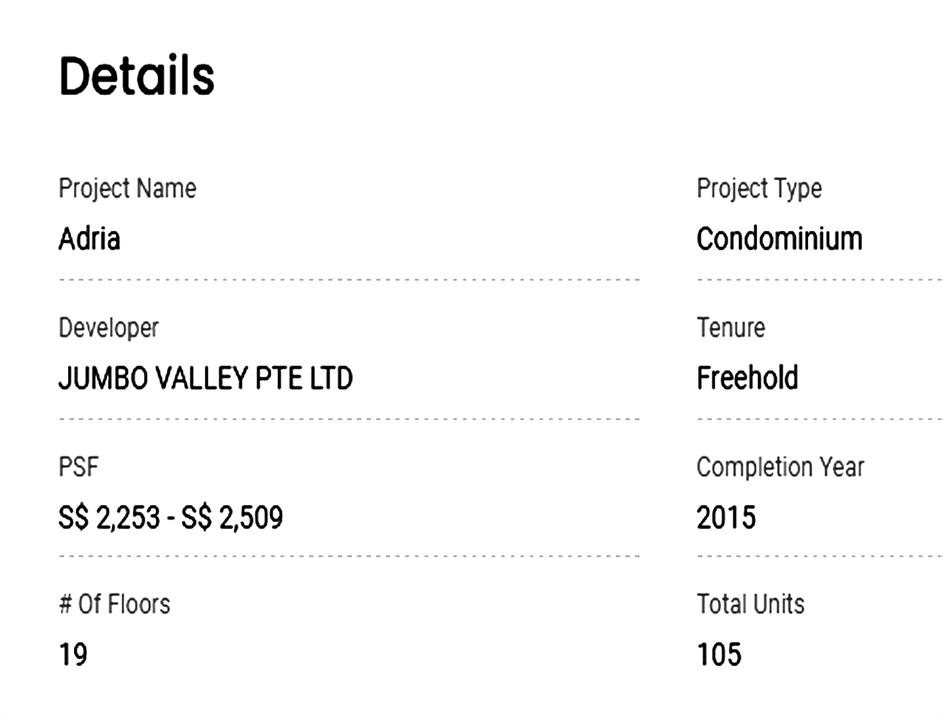
Task: Open the JUMBO VALLEY PTE LTD developer
Action: (x=205, y=378)
